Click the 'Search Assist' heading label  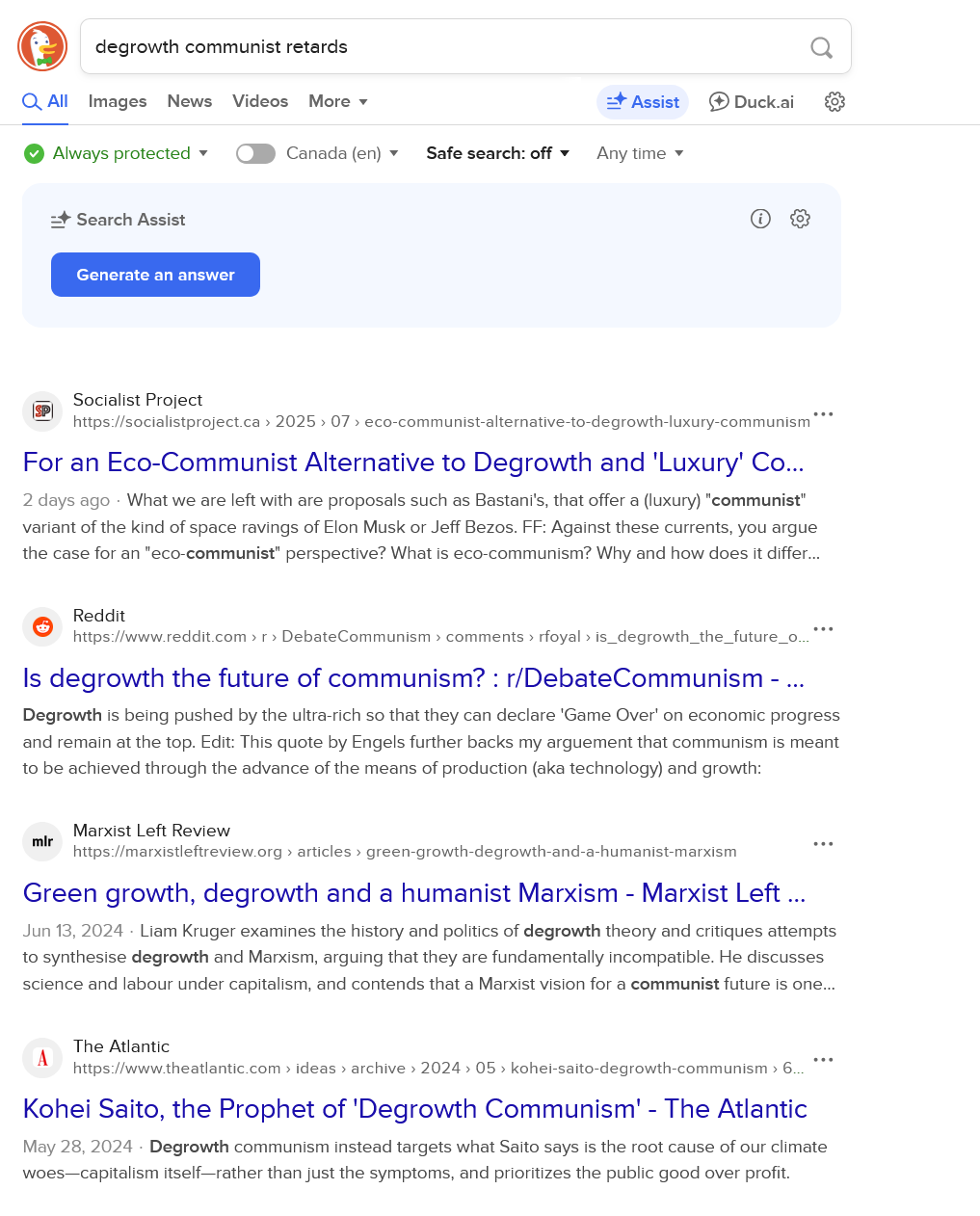pyautogui.click(x=131, y=220)
